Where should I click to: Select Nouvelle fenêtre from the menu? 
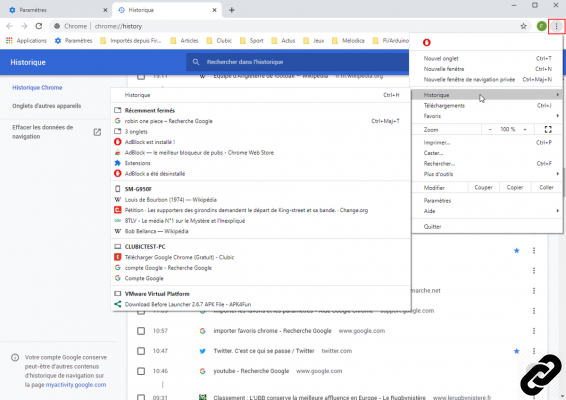tap(487, 69)
